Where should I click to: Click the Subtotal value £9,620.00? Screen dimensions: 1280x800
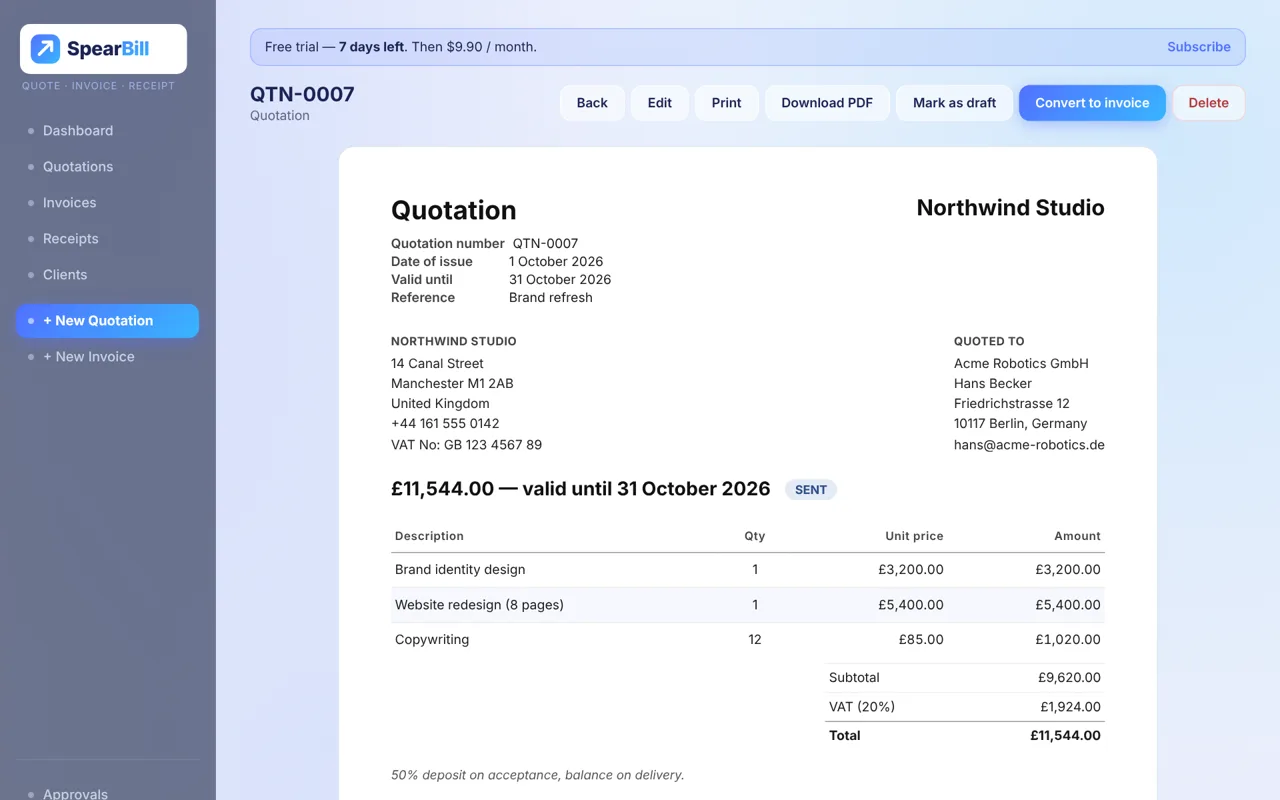click(x=1069, y=678)
